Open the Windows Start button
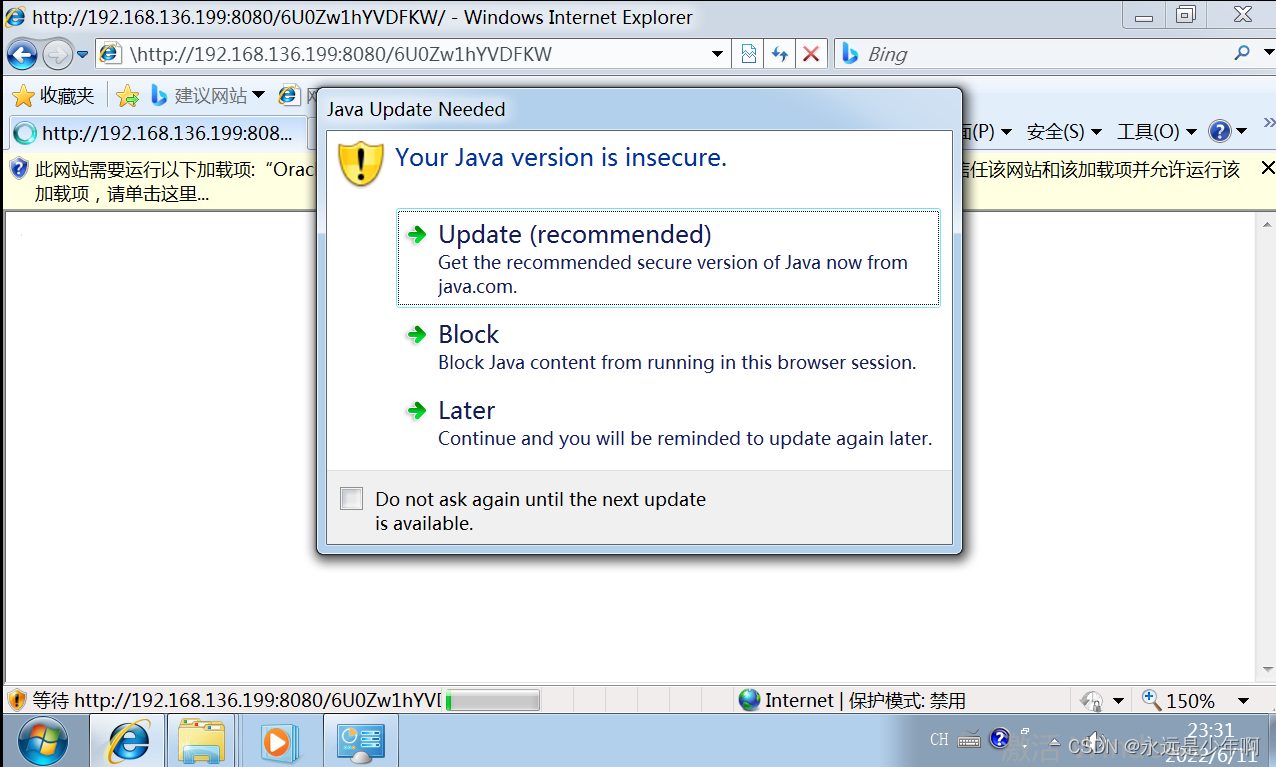This screenshot has width=1276, height=767. [x=43, y=741]
